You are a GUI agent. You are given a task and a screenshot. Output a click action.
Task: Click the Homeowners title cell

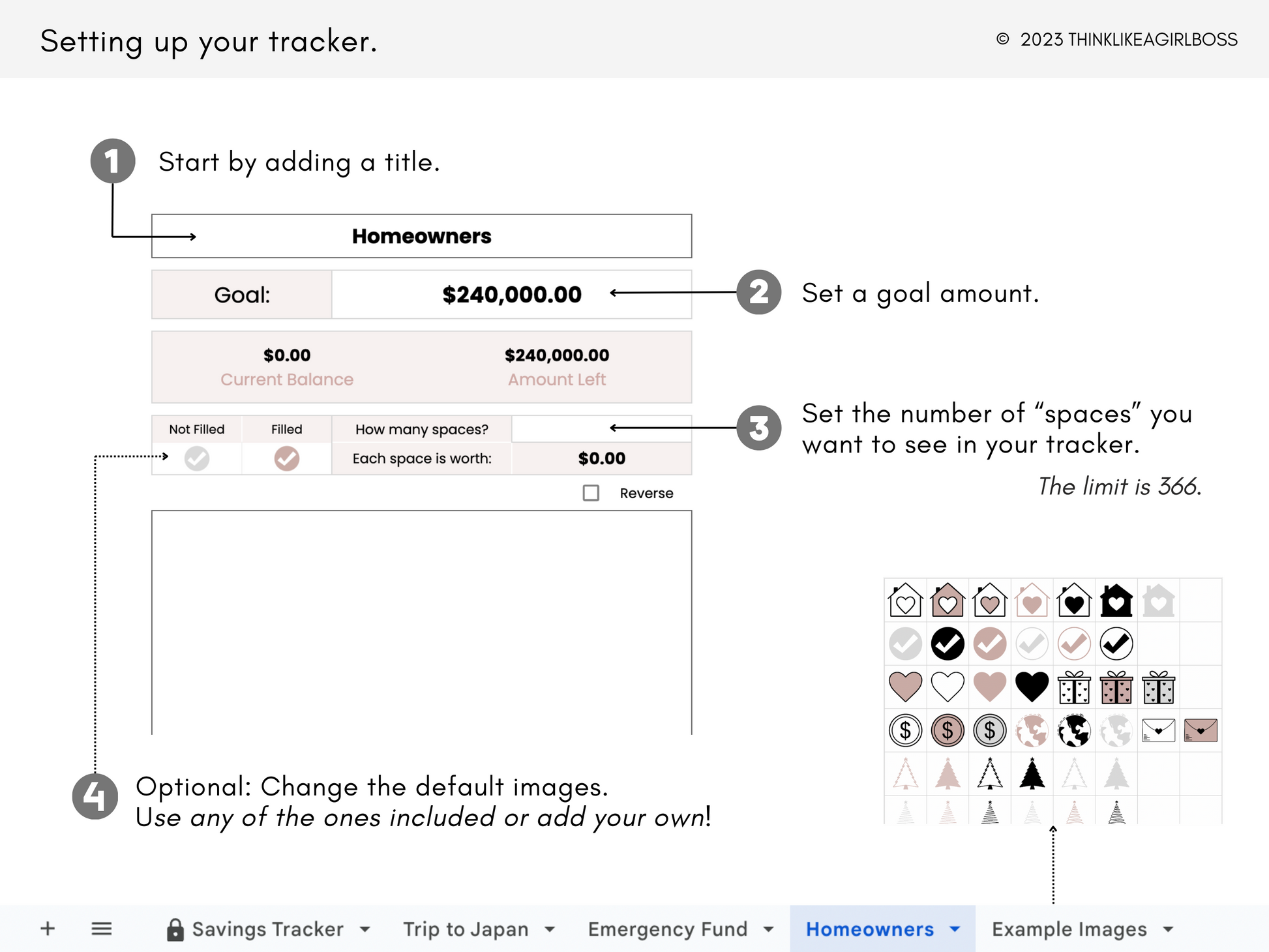[421, 236]
